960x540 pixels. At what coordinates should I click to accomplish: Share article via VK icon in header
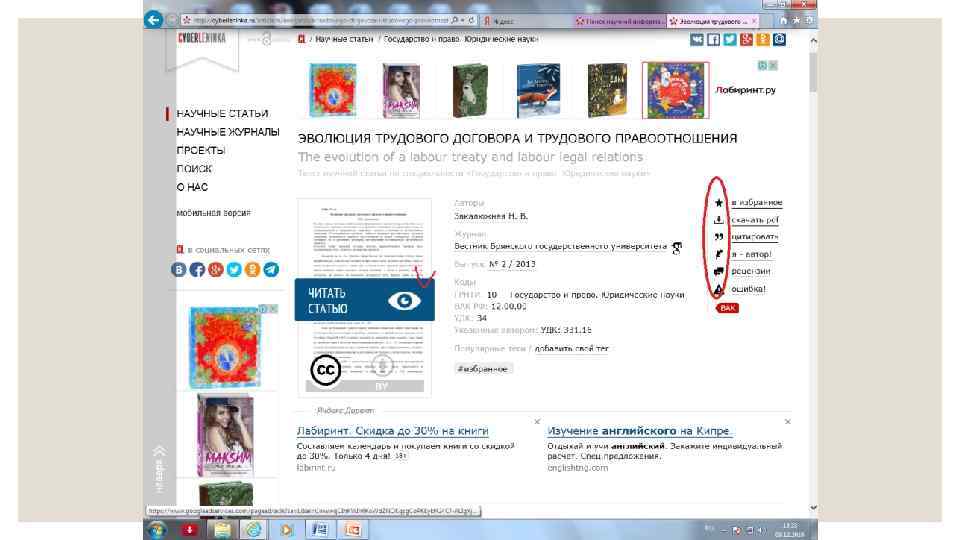pos(697,40)
